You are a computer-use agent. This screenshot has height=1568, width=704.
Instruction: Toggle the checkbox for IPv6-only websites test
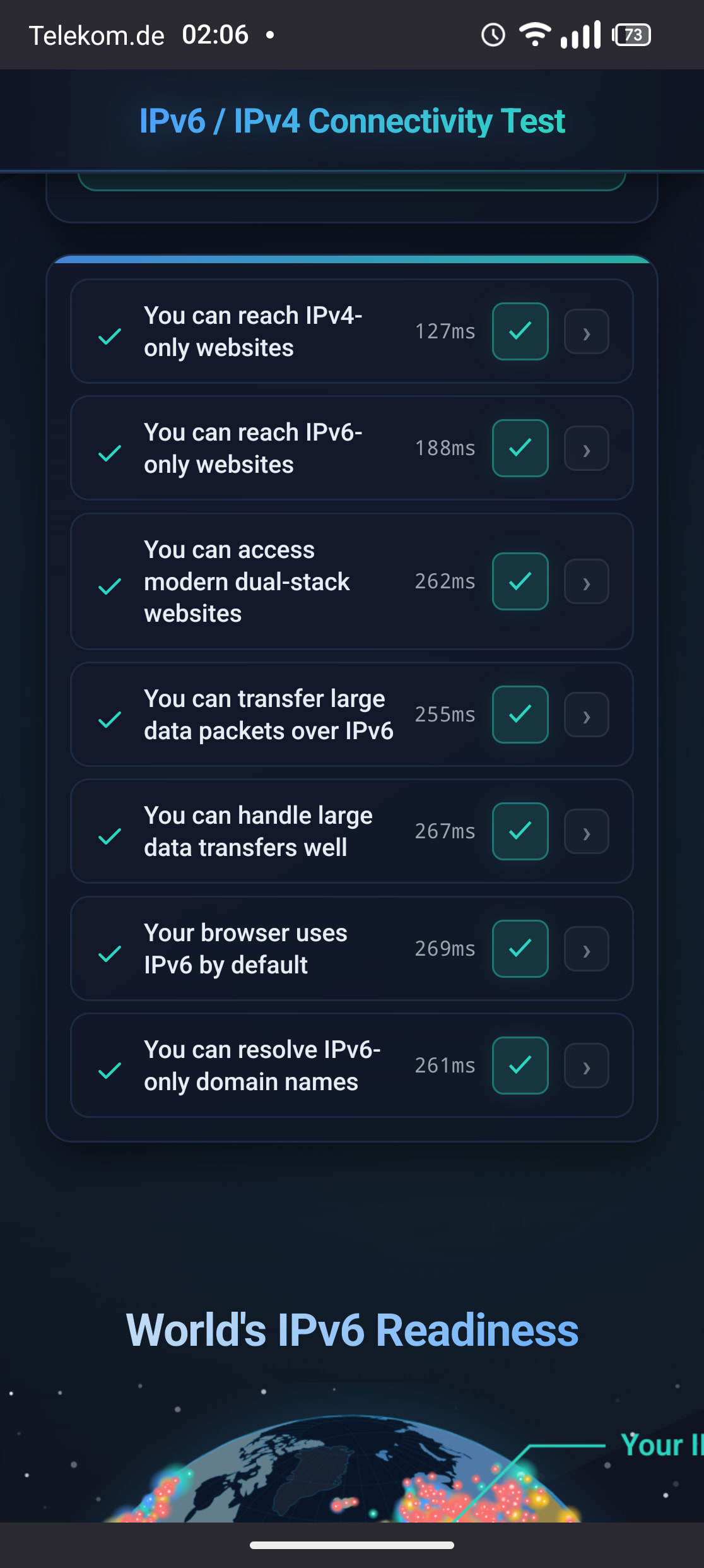(520, 448)
